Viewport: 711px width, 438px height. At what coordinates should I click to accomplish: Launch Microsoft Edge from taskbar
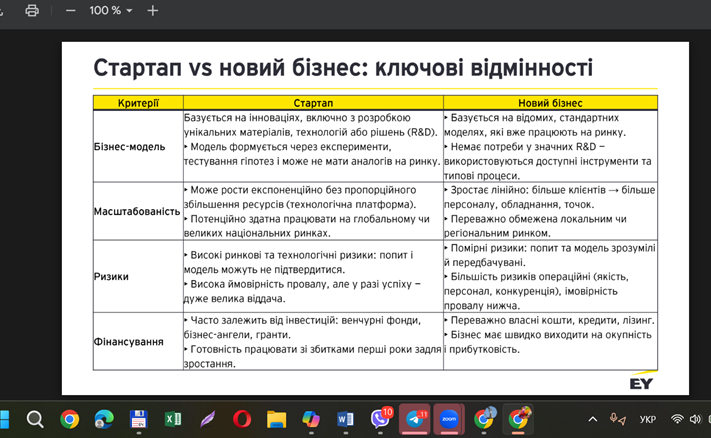click(104, 419)
